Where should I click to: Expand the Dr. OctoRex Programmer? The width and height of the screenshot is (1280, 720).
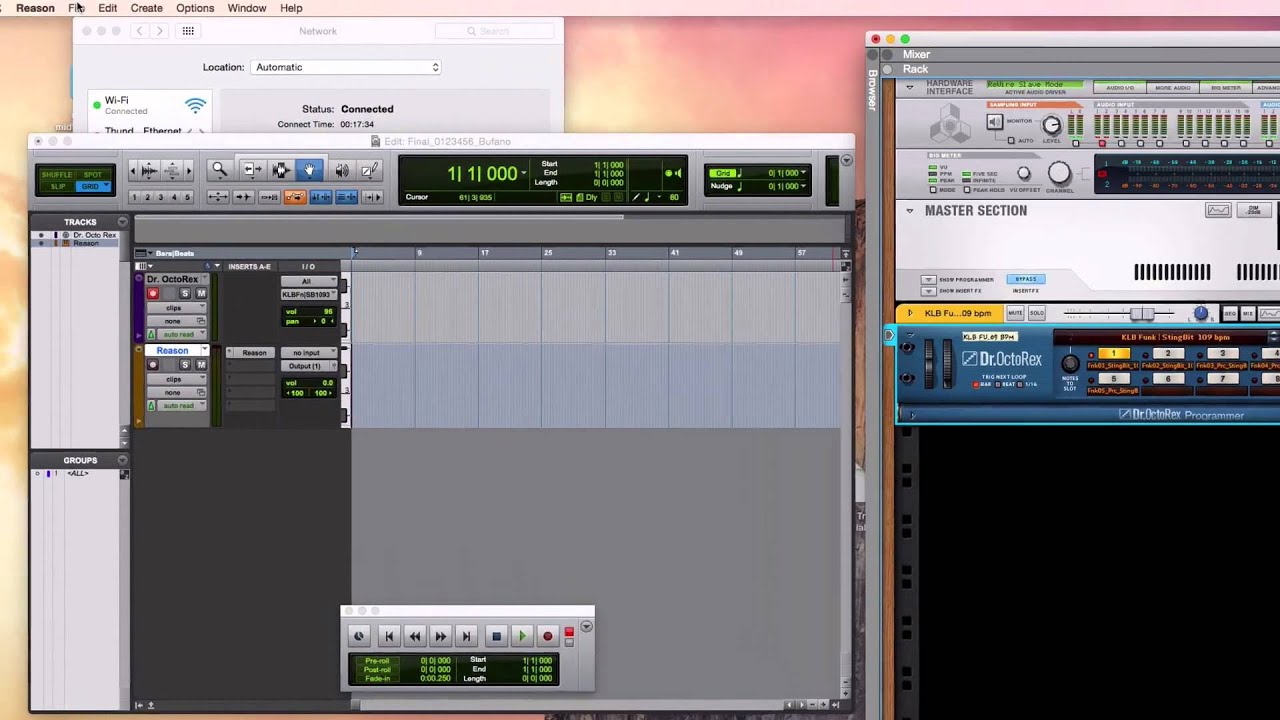click(x=912, y=415)
